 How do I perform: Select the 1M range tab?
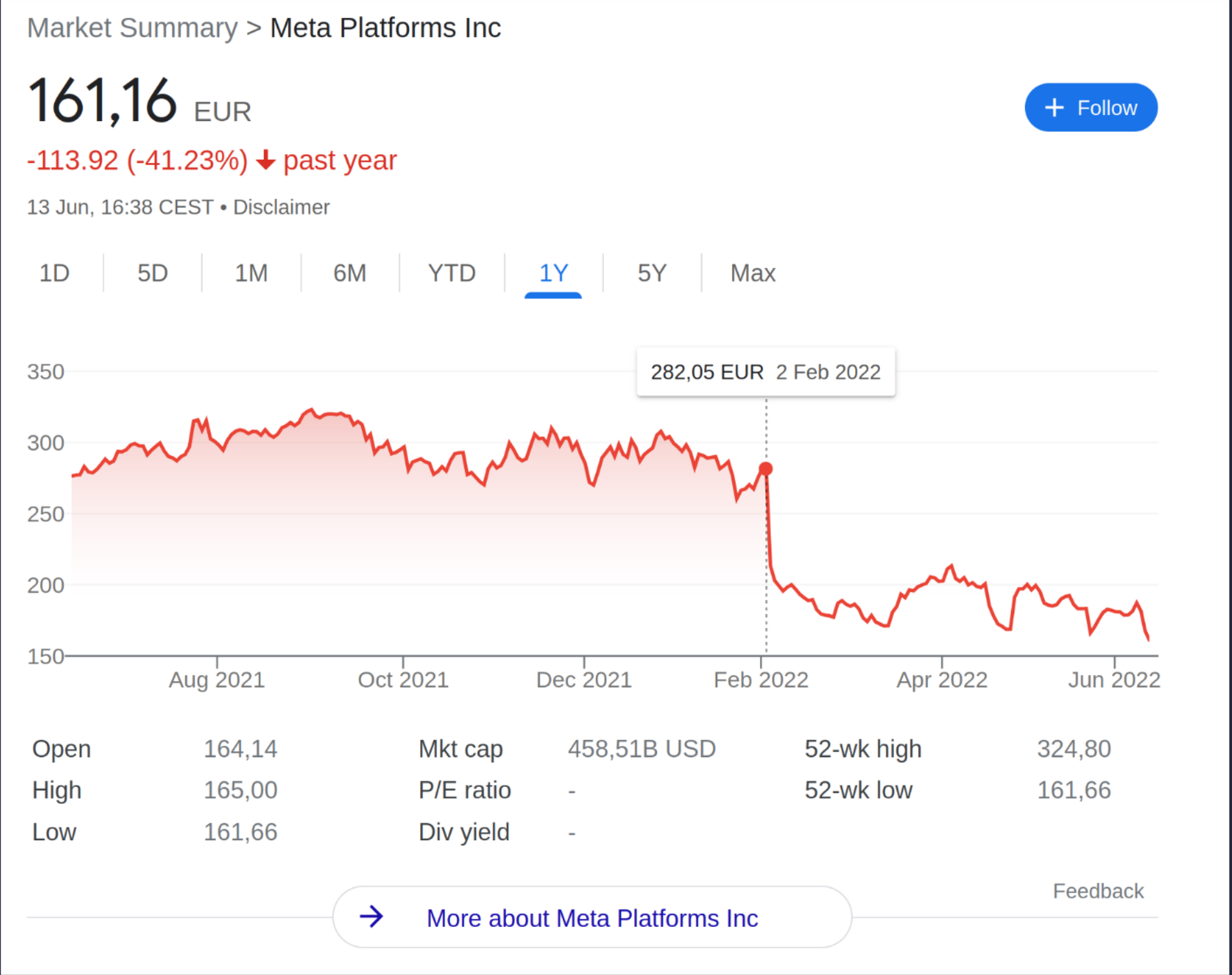tap(251, 273)
